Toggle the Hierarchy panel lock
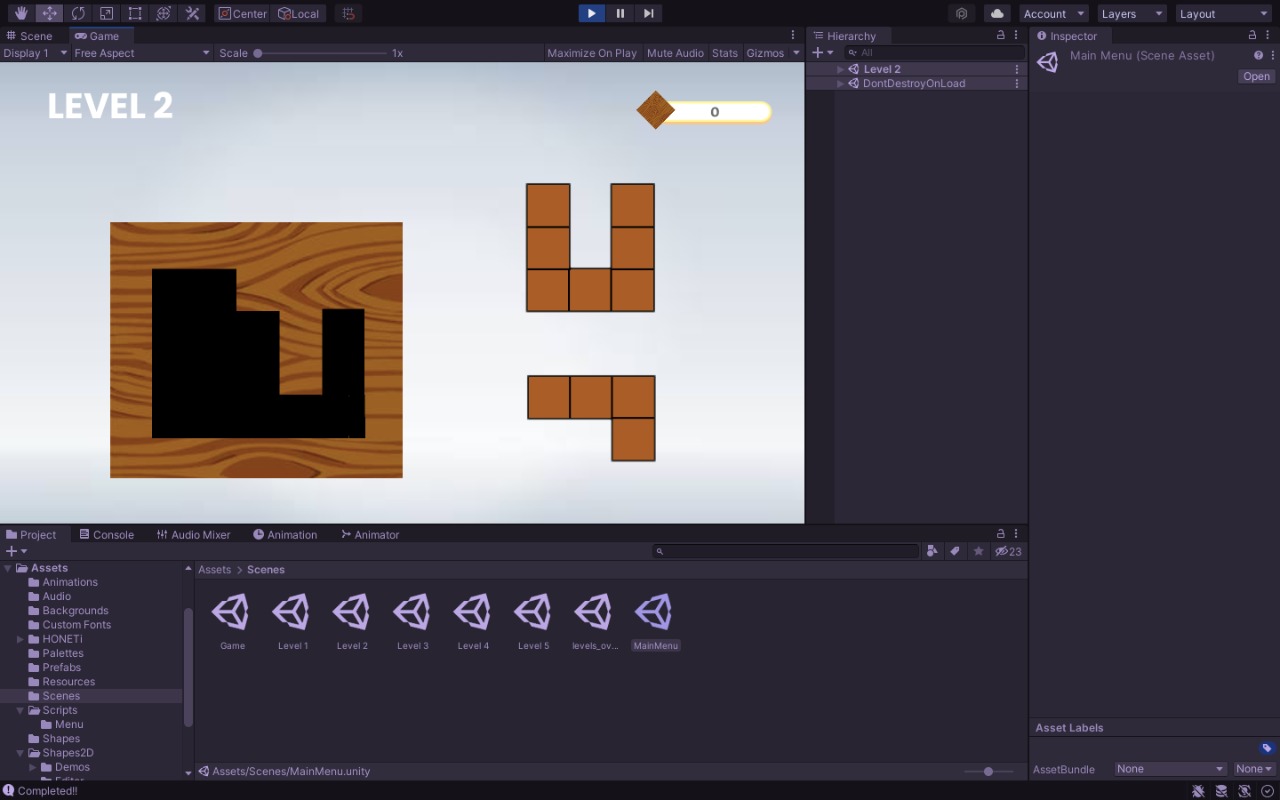Screen dimensions: 1280x800 point(1001,35)
